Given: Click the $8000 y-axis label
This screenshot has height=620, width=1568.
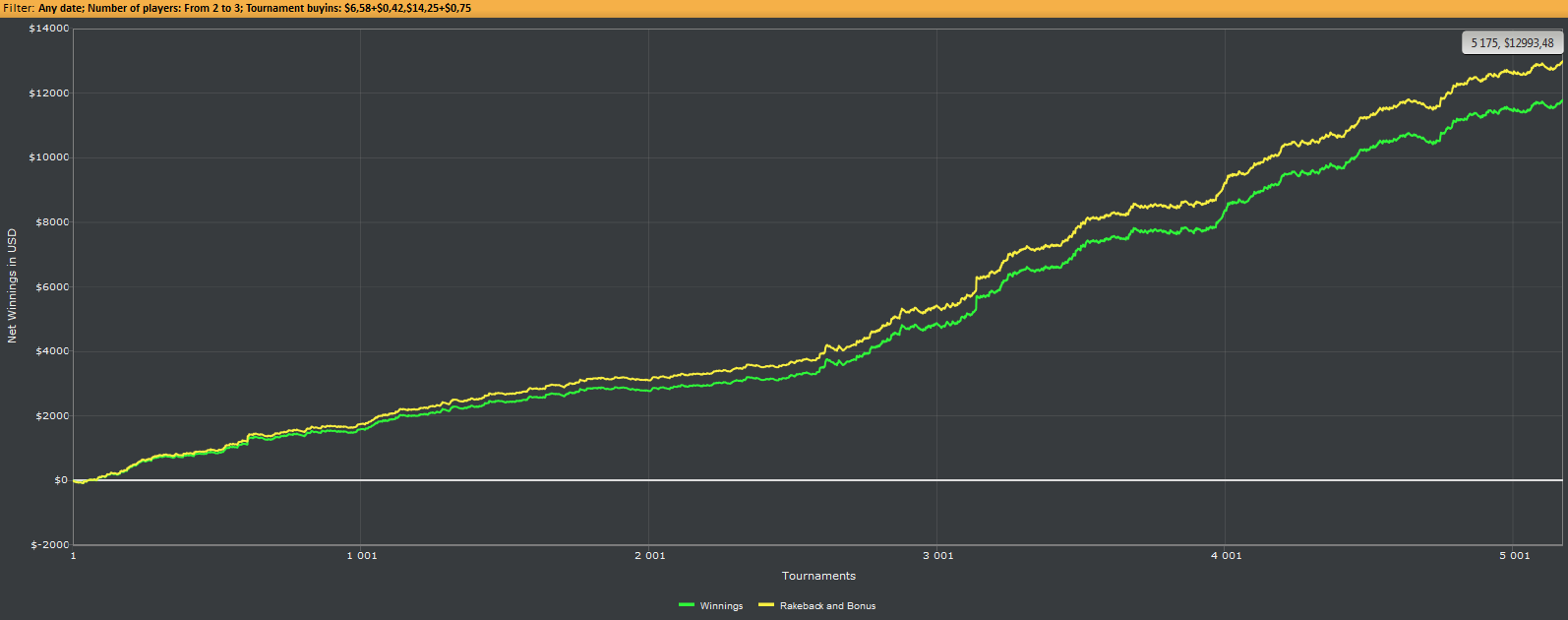Looking at the screenshot, I should (52, 222).
